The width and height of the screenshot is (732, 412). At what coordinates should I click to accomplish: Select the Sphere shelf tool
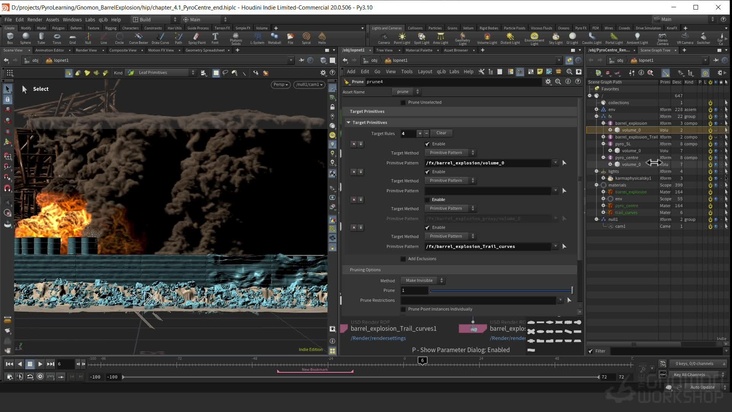point(26,37)
